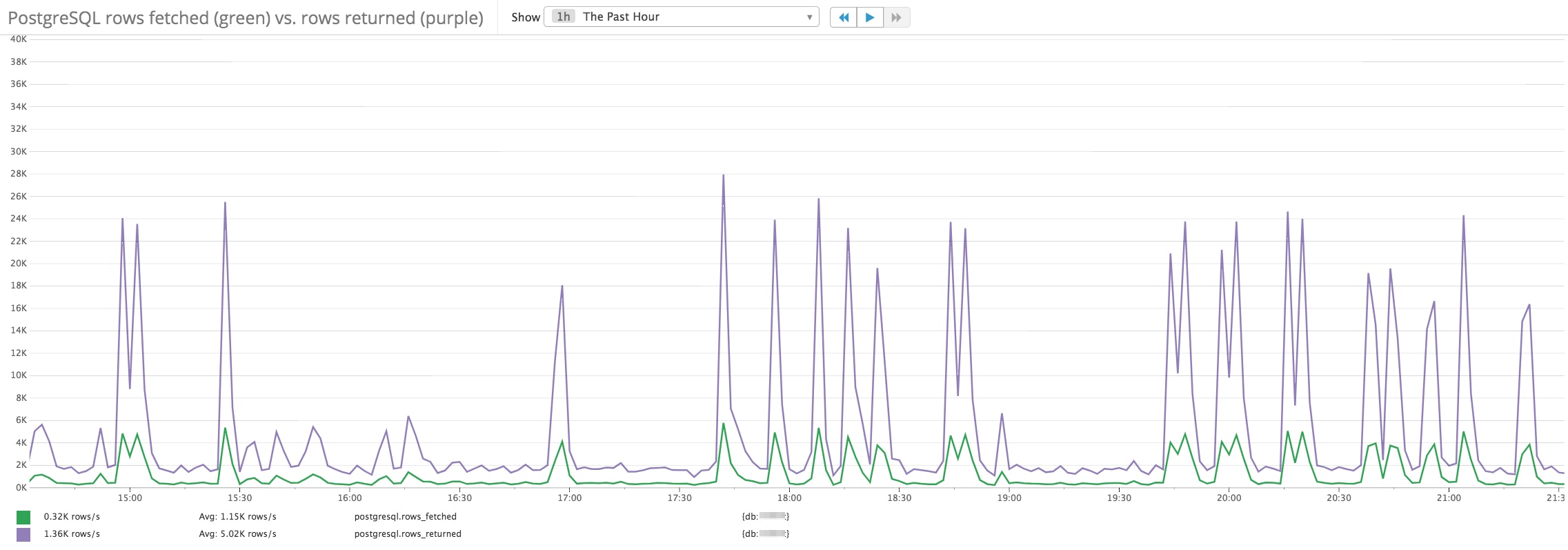1568x550 pixels.
Task: Click the green rows_fetched legend swatch
Action: [23, 517]
